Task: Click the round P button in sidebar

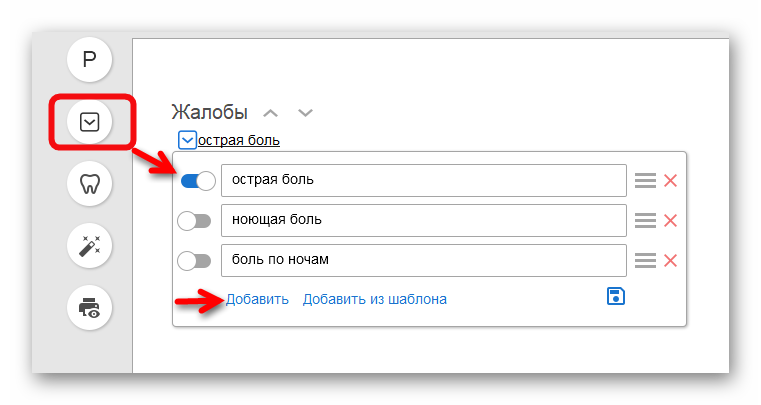Action: pyautogui.click(x=90, y=59)
